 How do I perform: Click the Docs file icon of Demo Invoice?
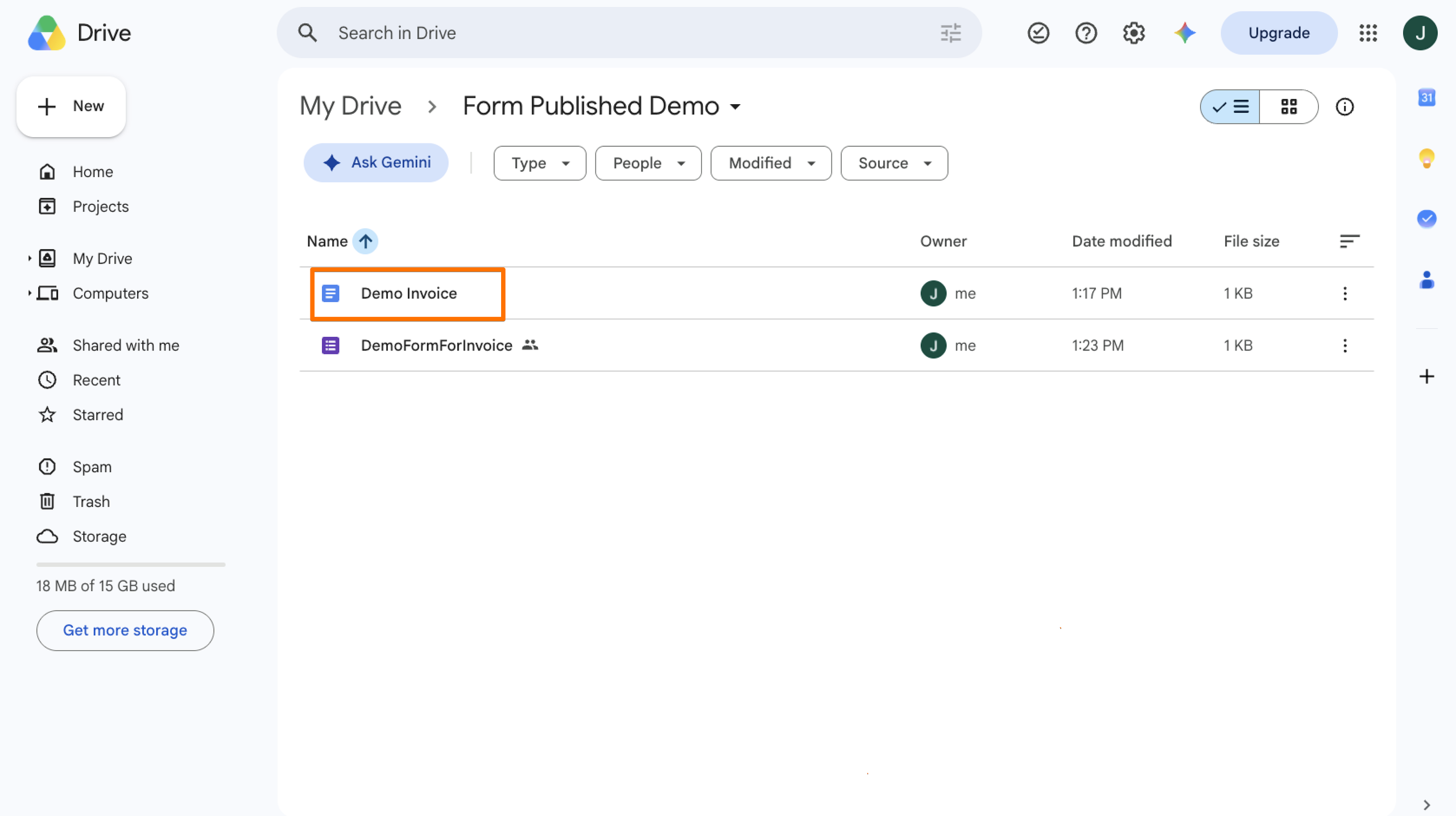point(330,293)
